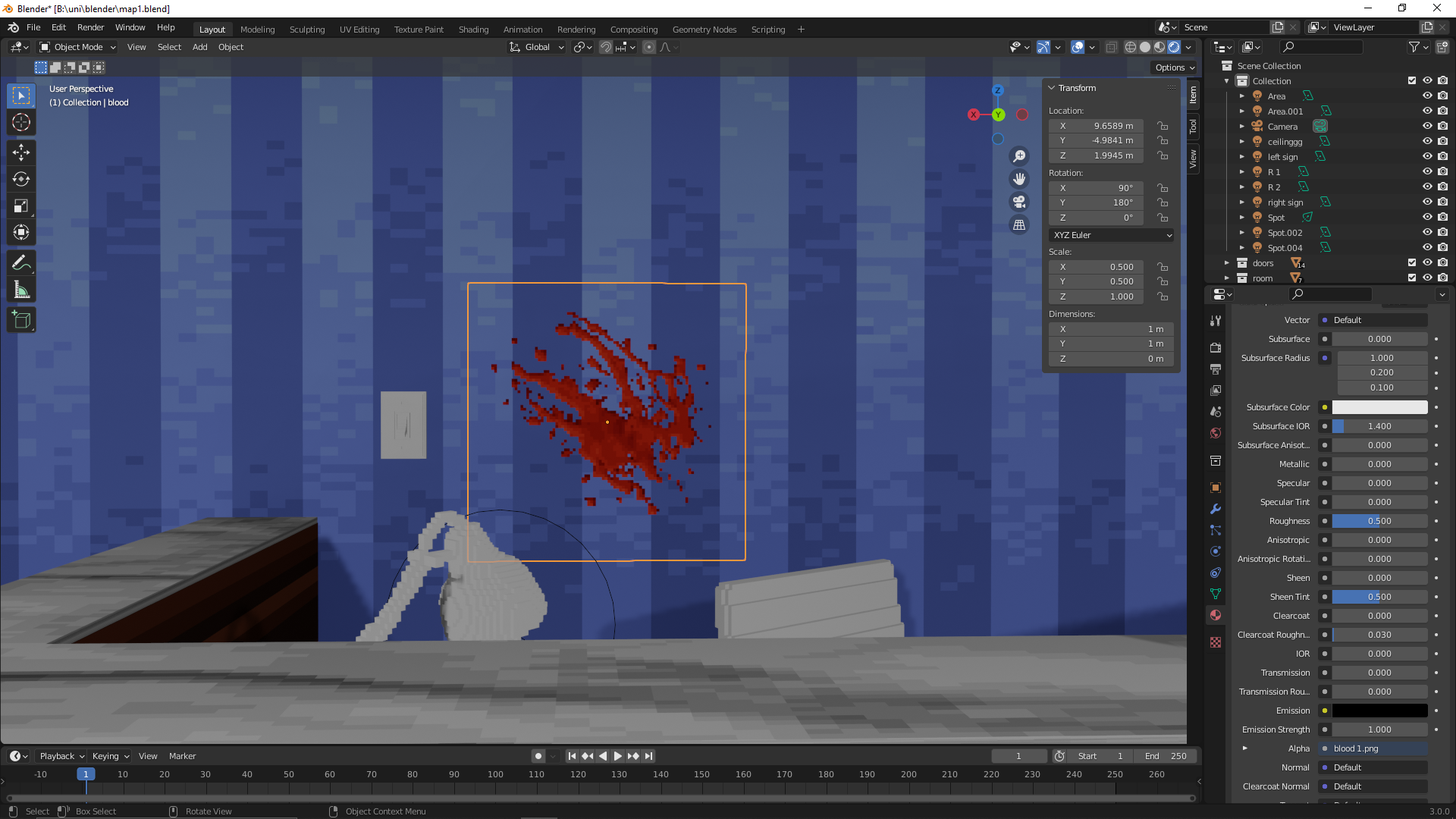Click the Emission black color swatch
The image size is (1456, 819).
(1379, 711)
